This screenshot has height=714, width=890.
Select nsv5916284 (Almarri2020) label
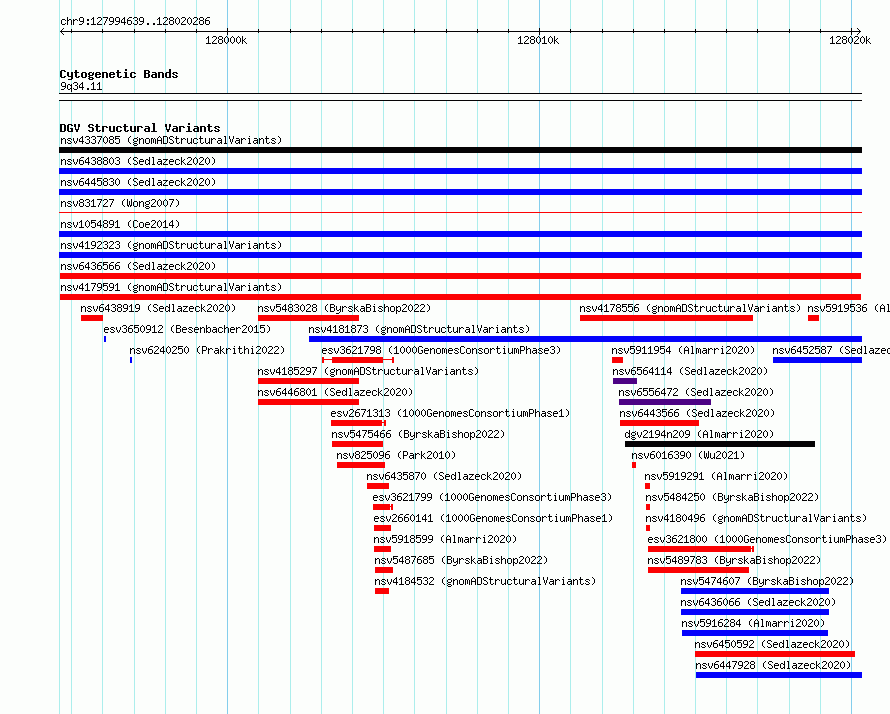(753, 623)
